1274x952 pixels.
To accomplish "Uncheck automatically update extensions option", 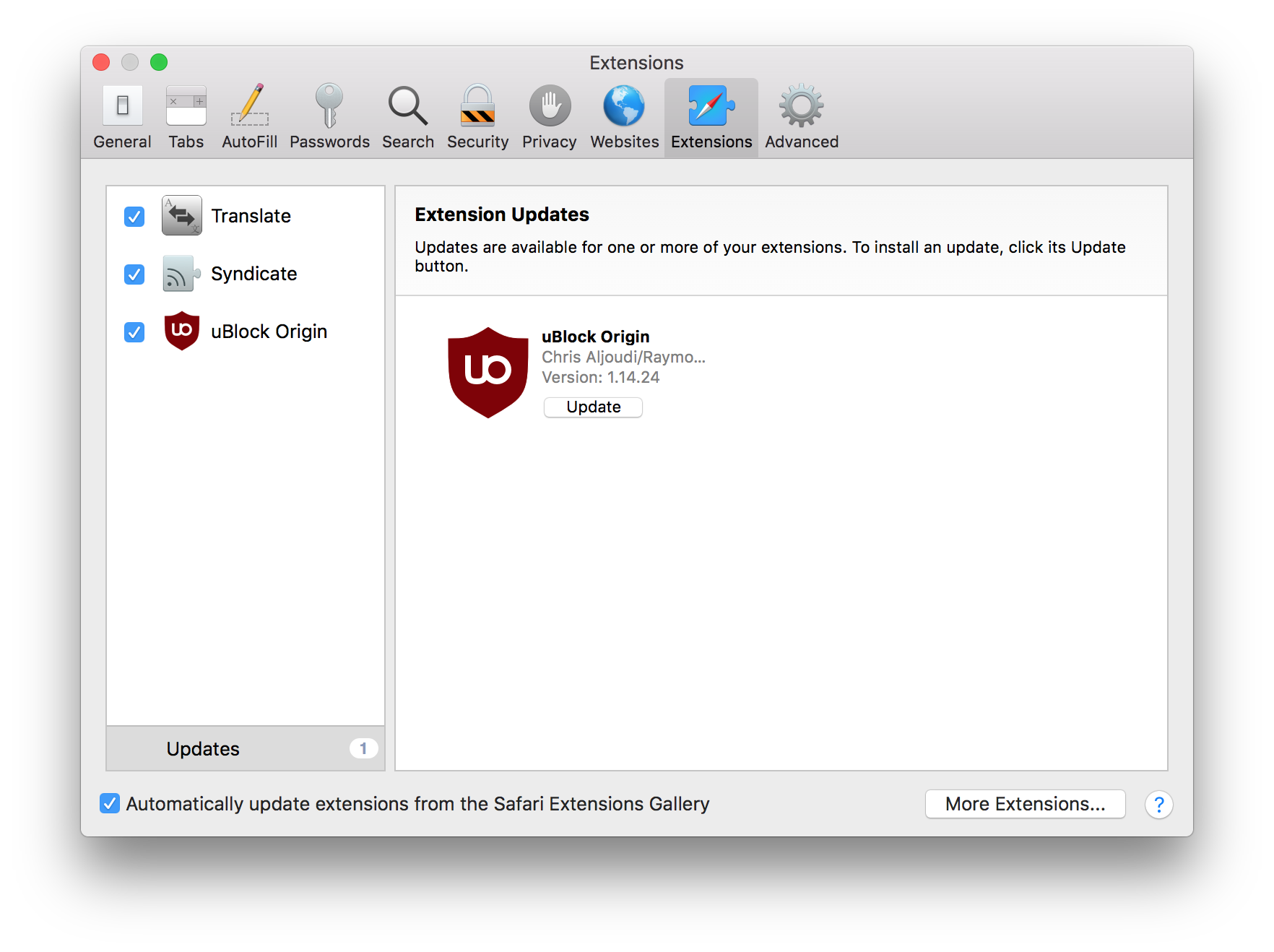I will click(110, 803).
